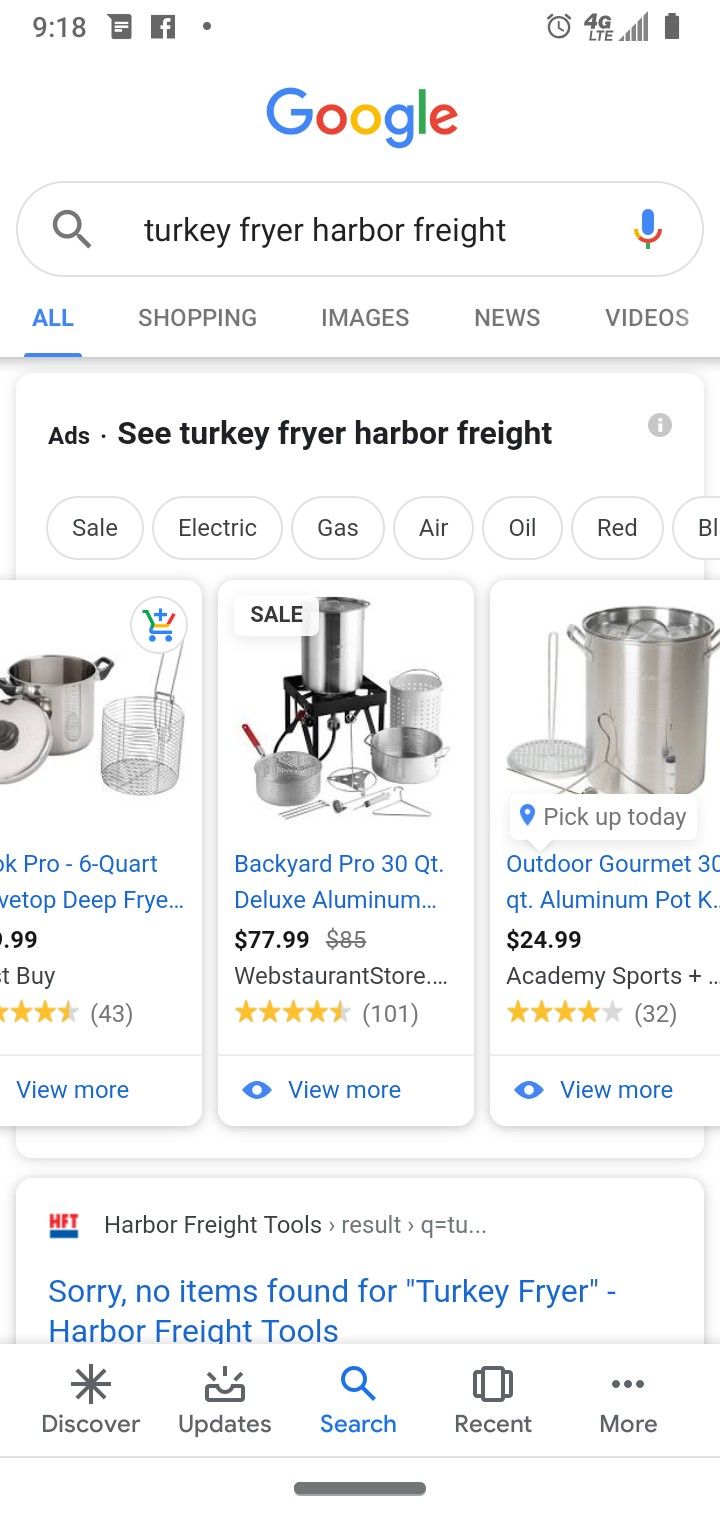The height and width of the screenshot is (1520, 720).
Task: Select the Gas filter chip
Action: click(x=337, y=528)
